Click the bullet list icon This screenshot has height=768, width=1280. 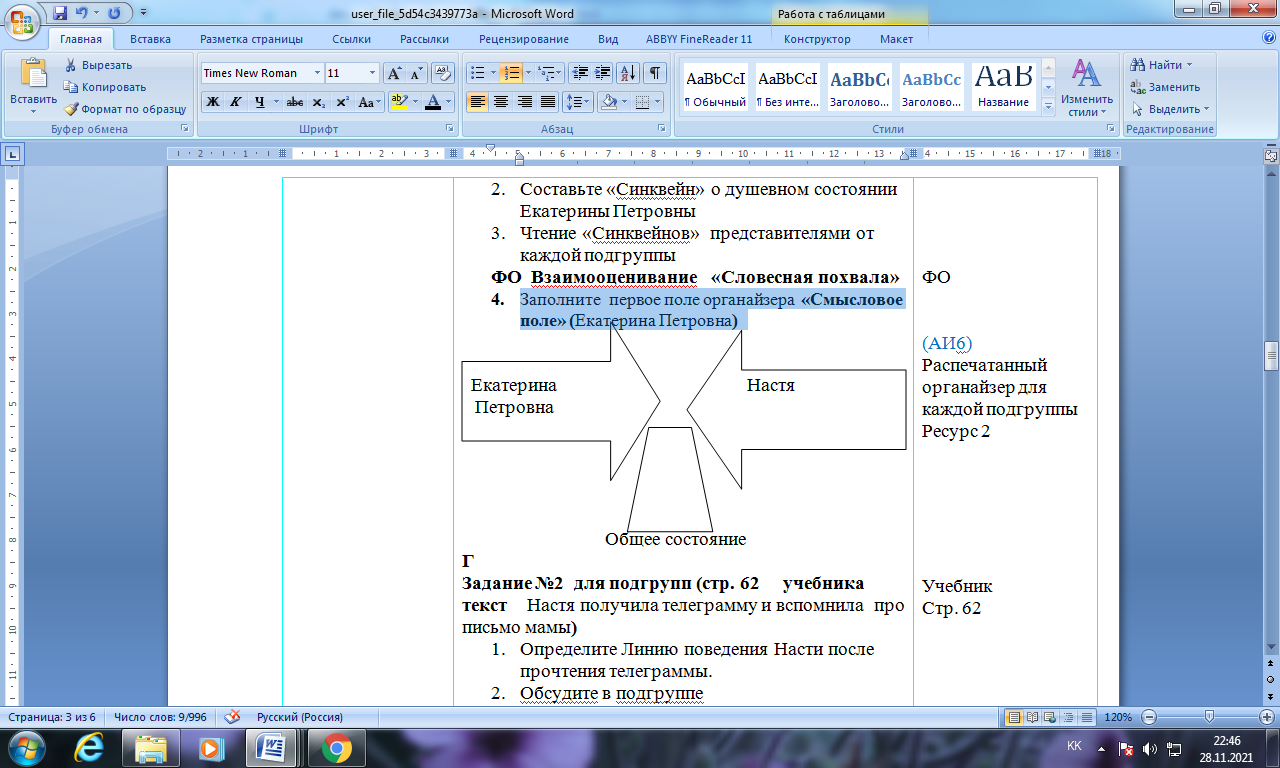point(478,73)
